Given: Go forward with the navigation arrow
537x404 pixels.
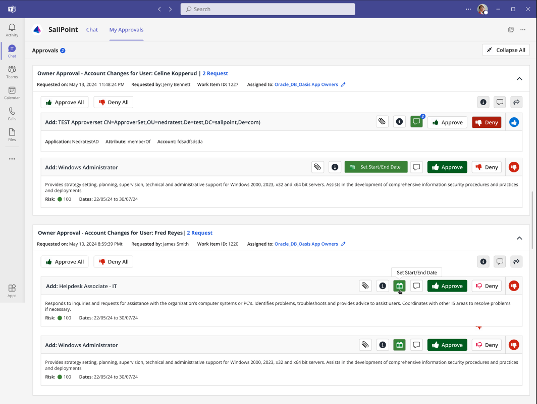Looking at the screenshot, I should click(x=170, y=9).
